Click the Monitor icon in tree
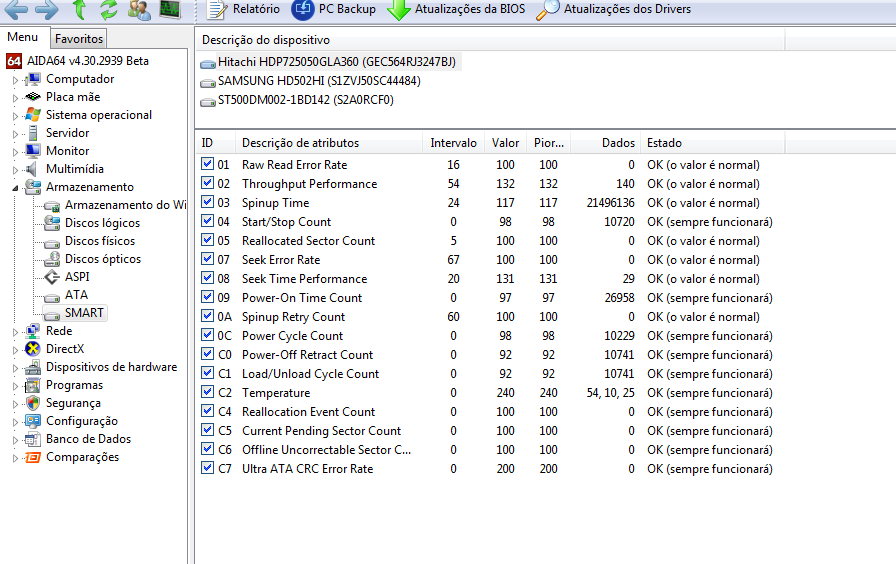The image size is (896, 564). pyautogui.click(x=33, y=151)
